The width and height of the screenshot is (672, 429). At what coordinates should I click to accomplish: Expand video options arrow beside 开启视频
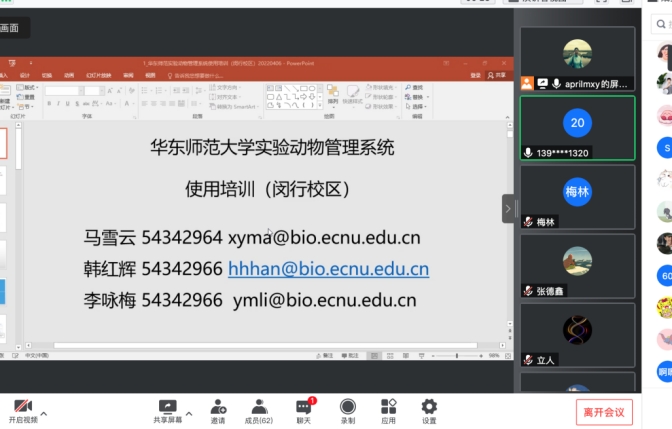[44, 414]
